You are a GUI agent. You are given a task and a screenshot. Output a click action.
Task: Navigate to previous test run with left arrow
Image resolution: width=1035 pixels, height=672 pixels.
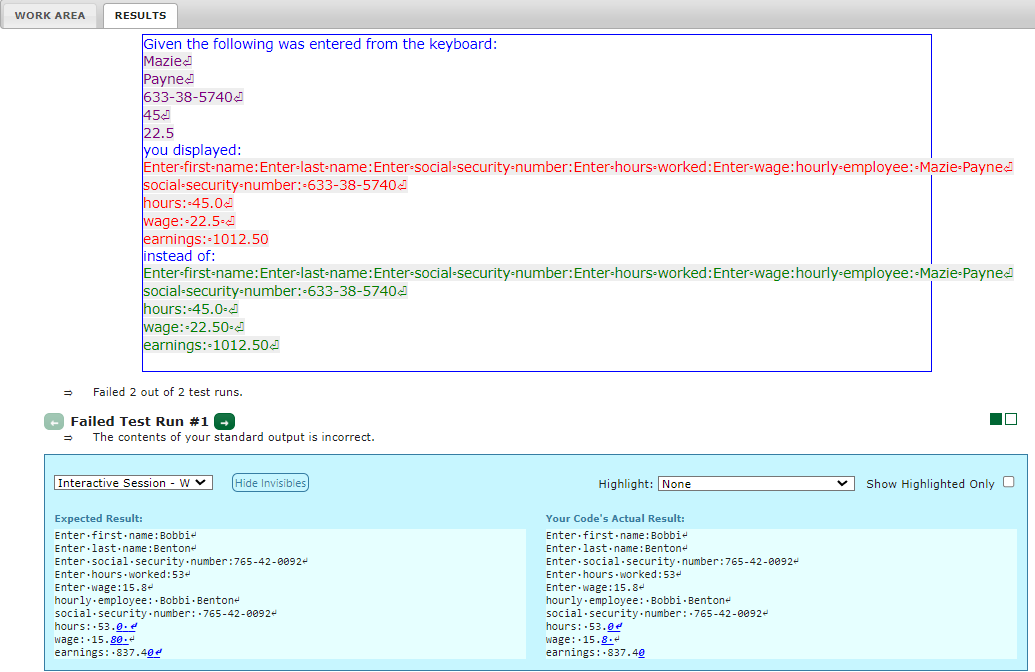pos(54,421)
